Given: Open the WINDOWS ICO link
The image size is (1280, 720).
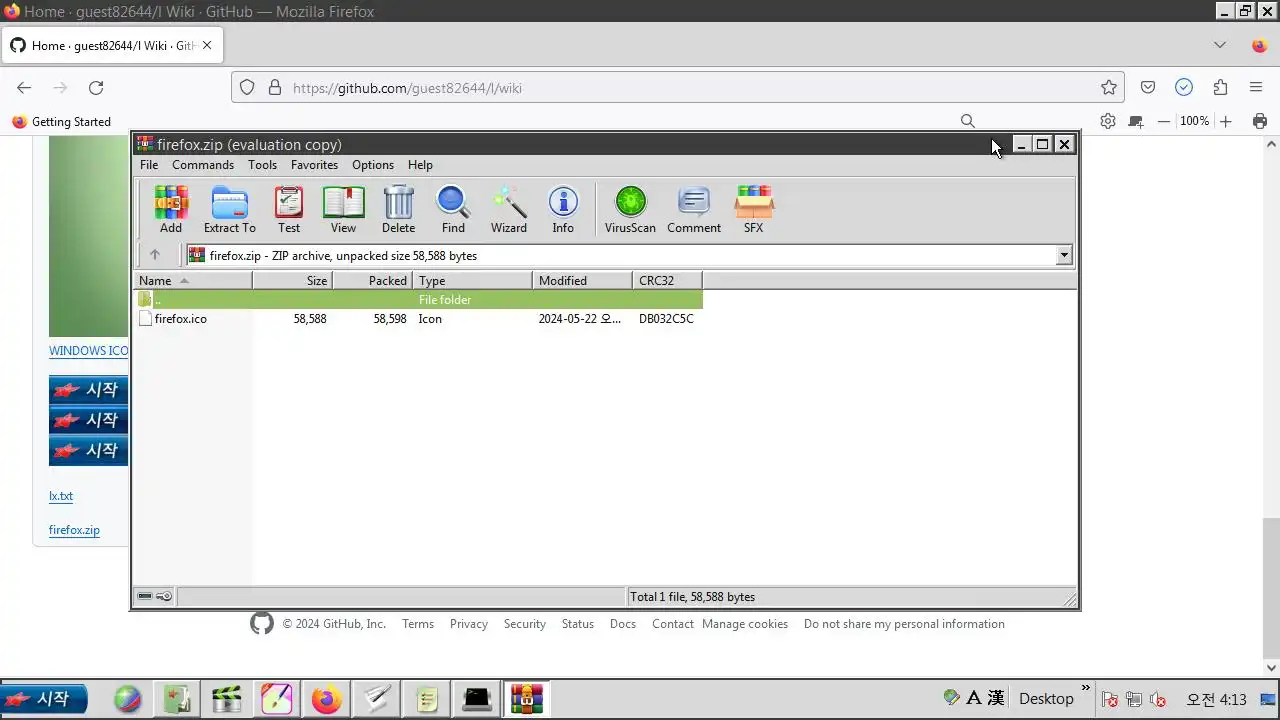Looking at the screenshot, I should pos(89,351).
